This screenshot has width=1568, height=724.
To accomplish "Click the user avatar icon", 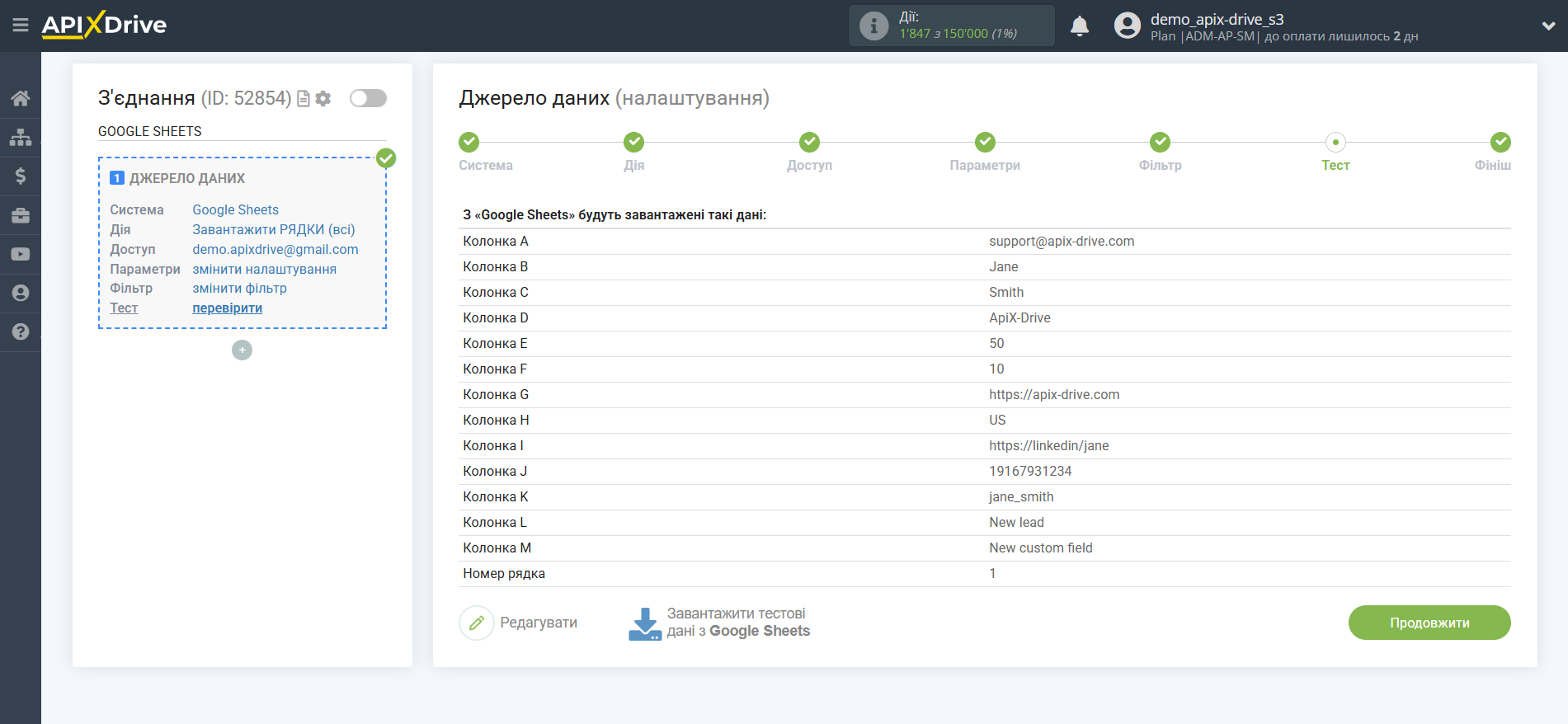I will (x=1127, y=26).
